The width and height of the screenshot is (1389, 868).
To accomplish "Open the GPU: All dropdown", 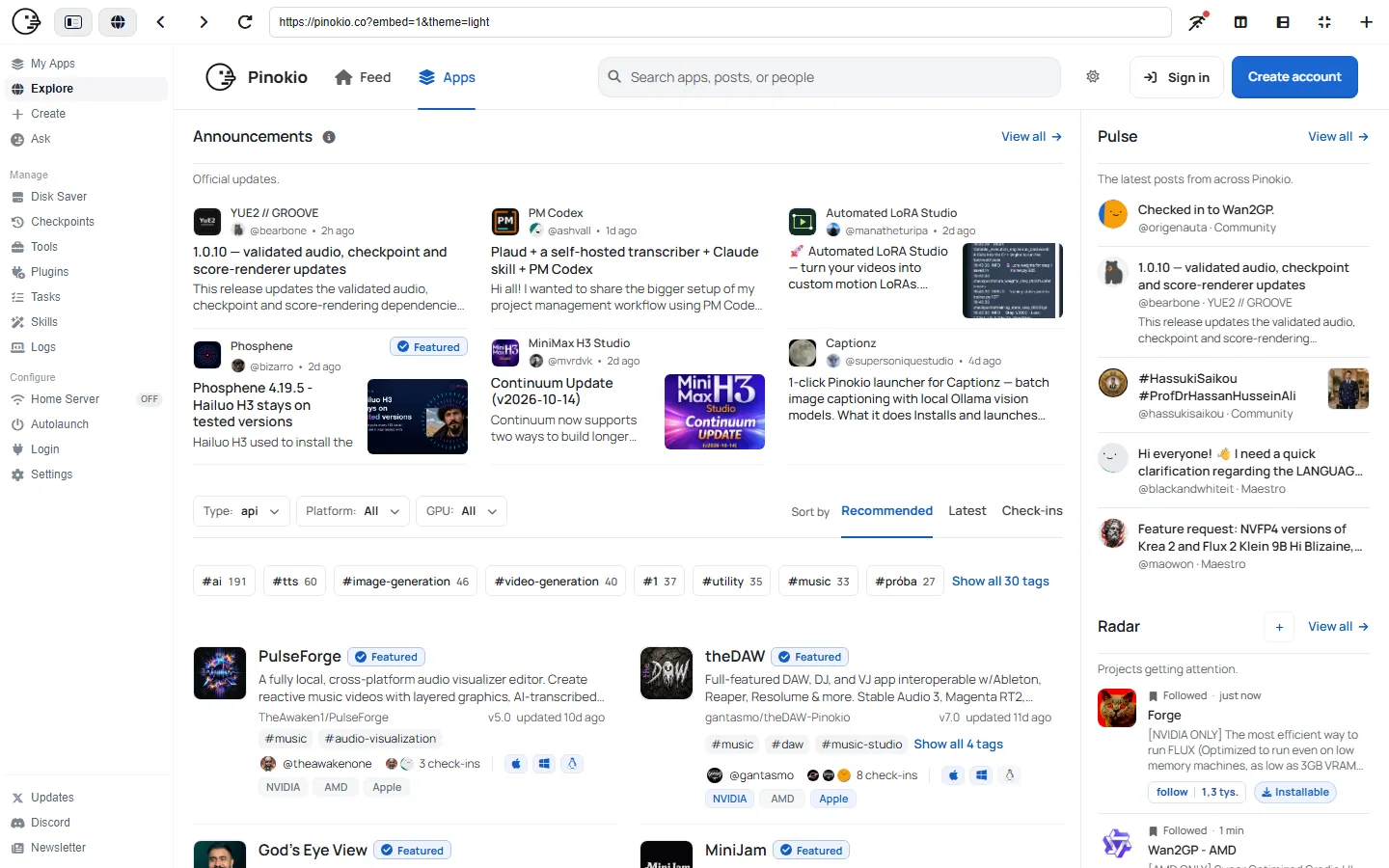I will pyautogui.click(x=461, y=511).
